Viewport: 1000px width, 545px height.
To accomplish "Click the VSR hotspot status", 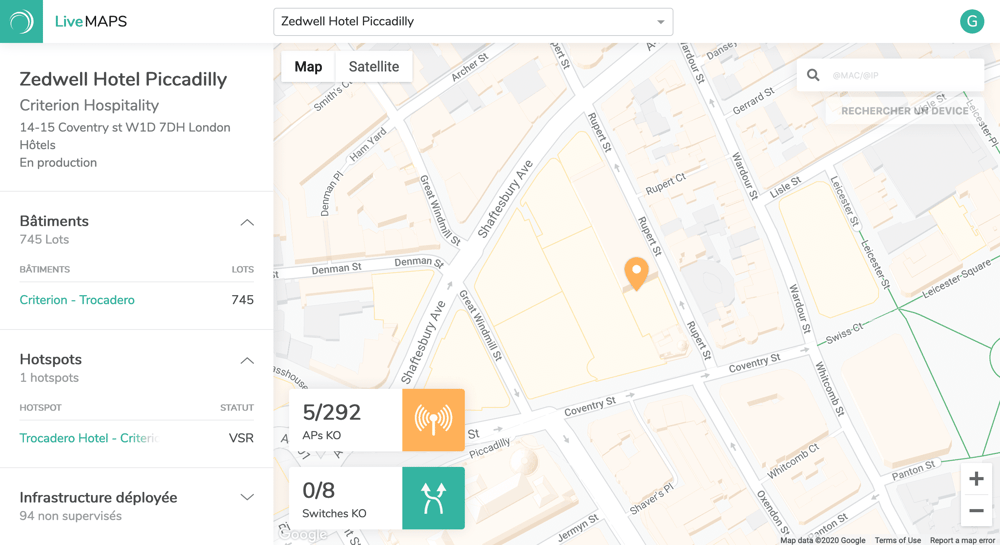I will pos(241,438).
